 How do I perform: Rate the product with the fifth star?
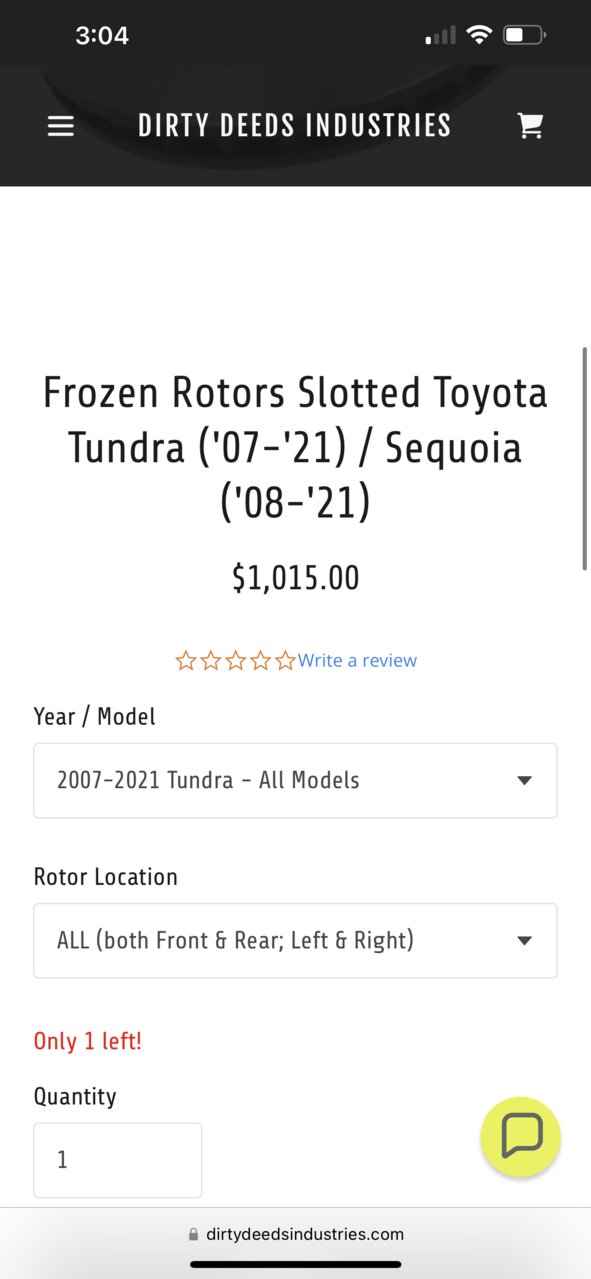click(x=285, y=660)
